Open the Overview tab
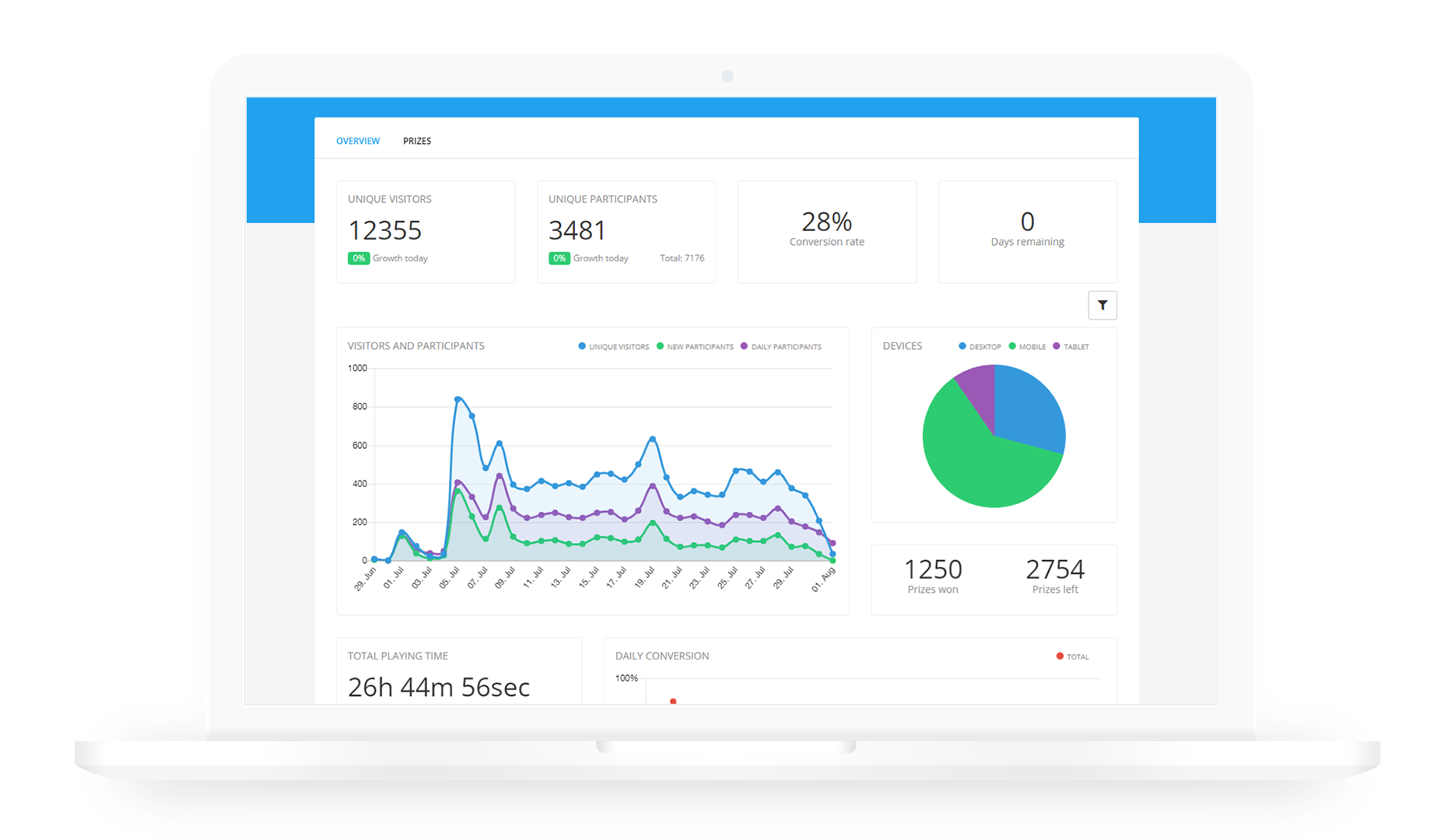Screen dimensions: 1455x840 (358, 141)
